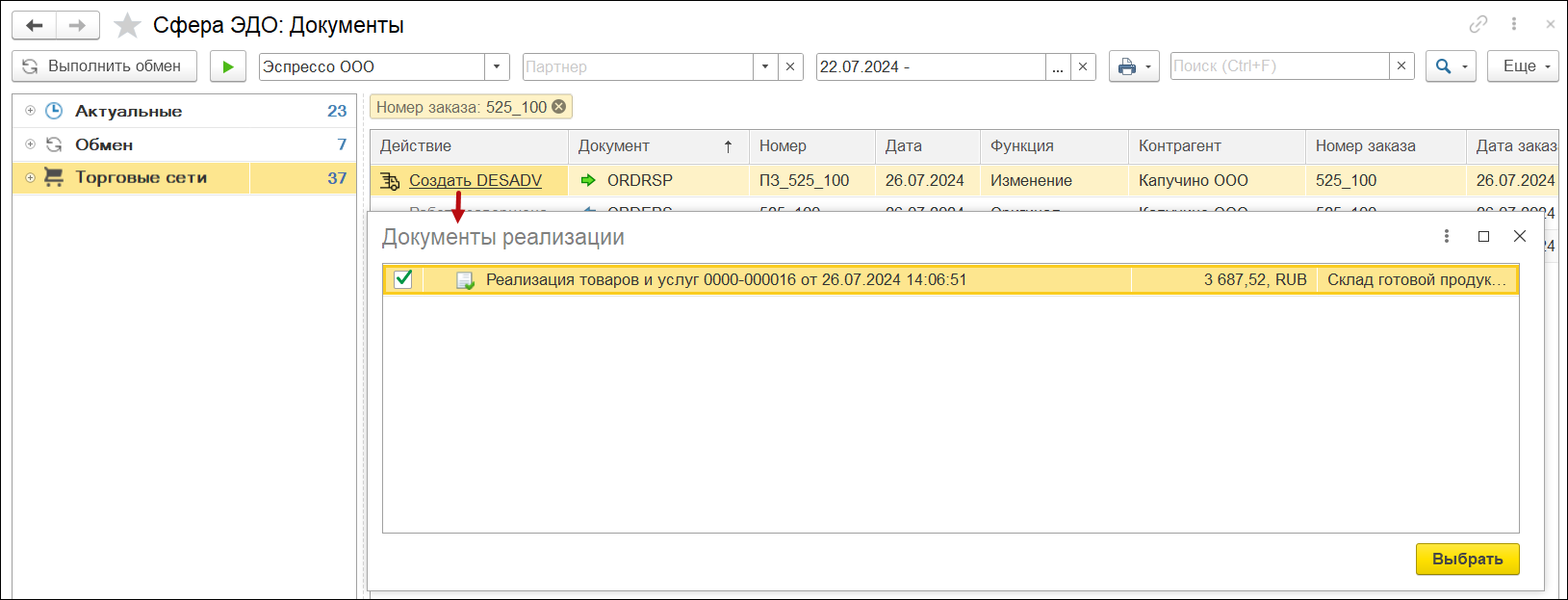Open Эспрессо ООО organization dropdown
Image resolution: width=1568 pixels, height=600 pixels.
tap(497, 66)
